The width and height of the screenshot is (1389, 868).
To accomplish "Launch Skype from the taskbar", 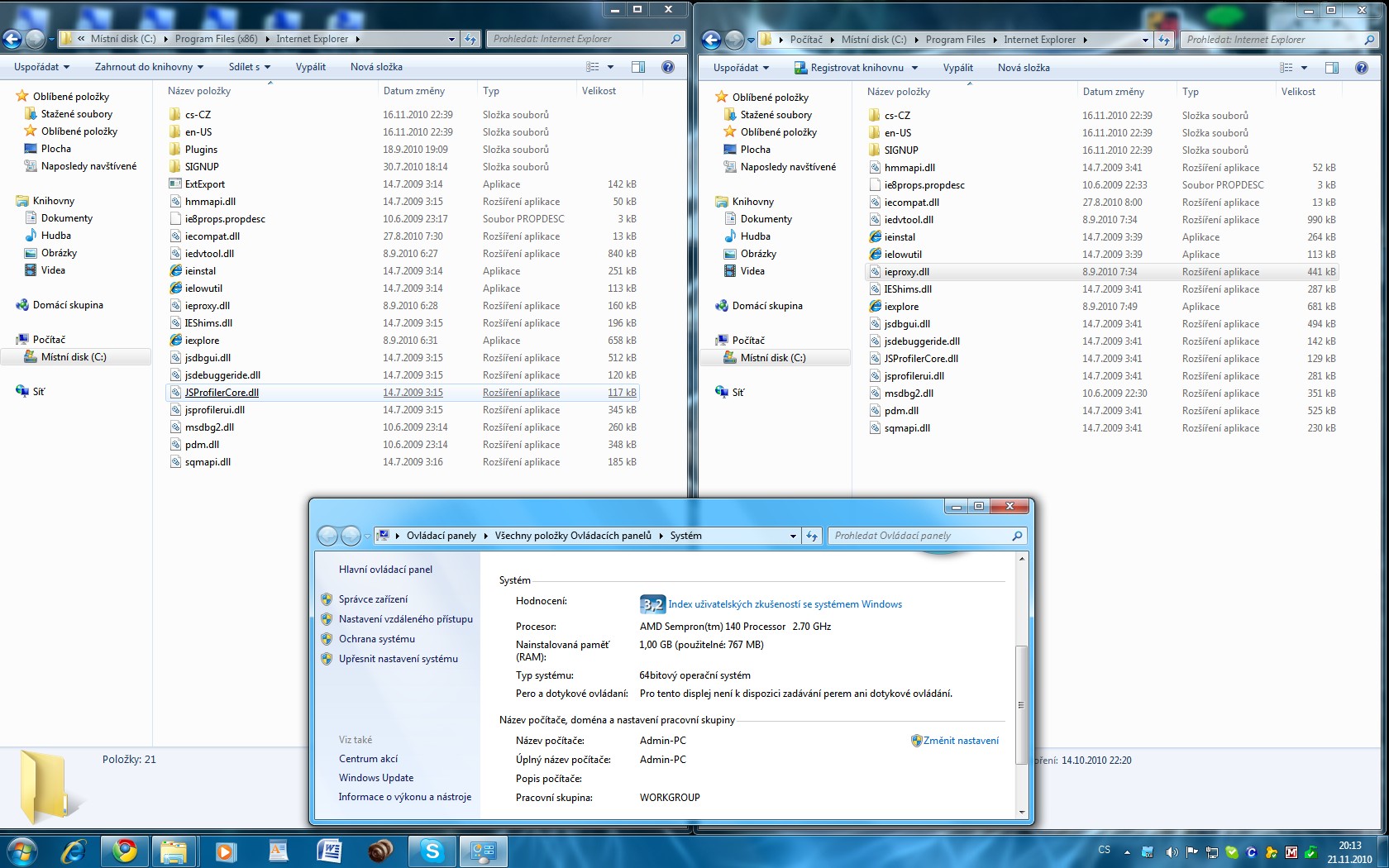I will pyautogui.click(x=432, y=851).
